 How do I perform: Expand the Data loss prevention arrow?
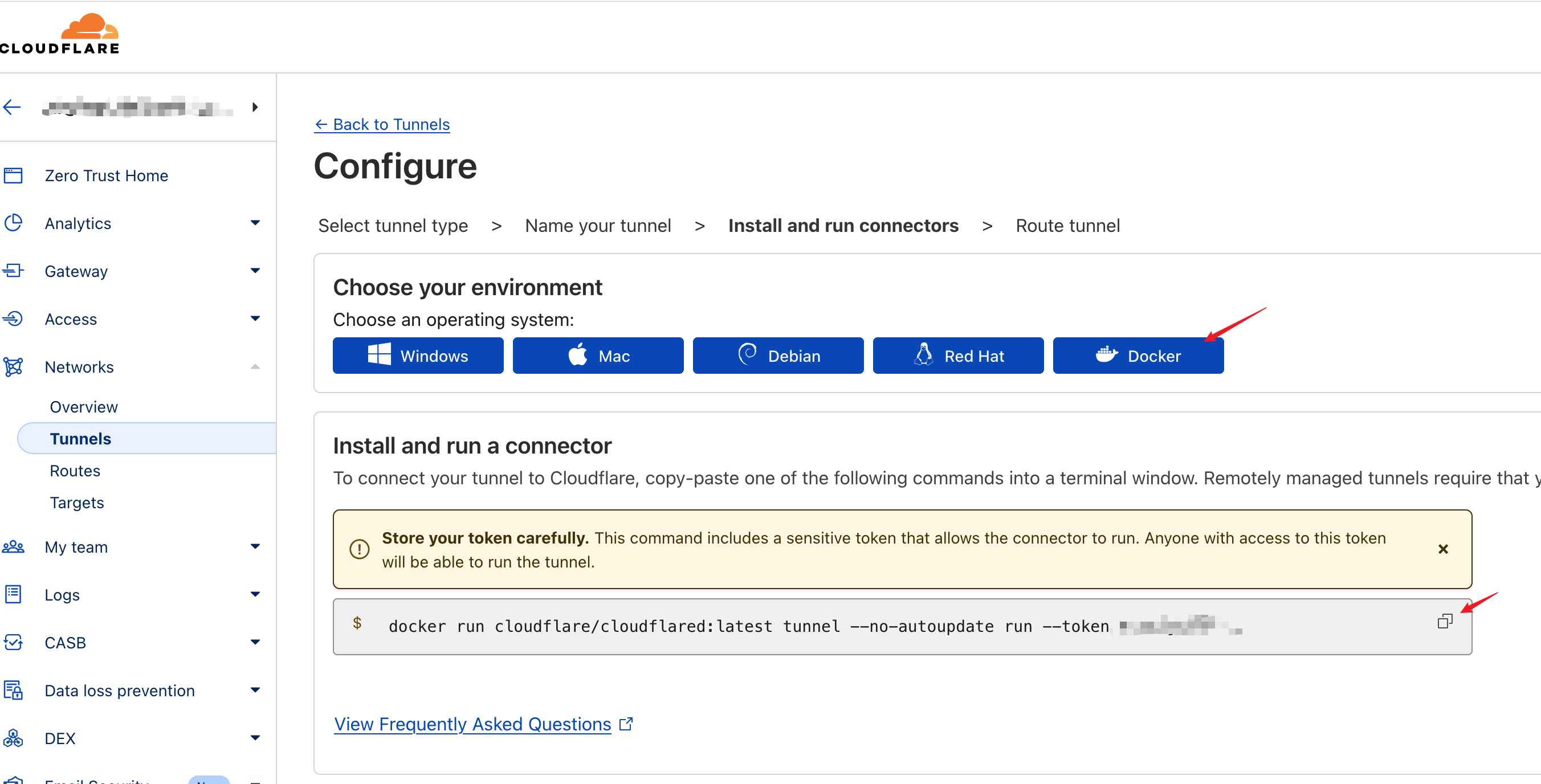(255, 690)
